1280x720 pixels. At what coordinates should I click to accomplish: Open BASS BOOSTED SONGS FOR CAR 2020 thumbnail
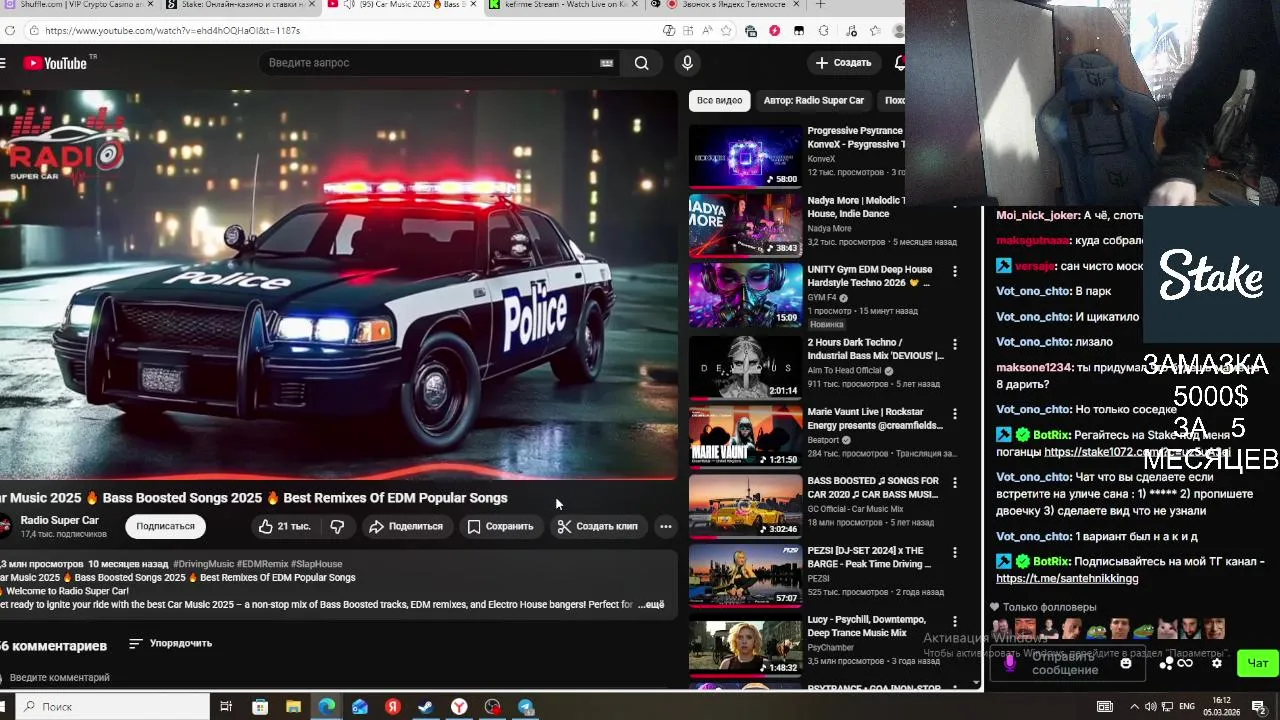pos(745,505)
